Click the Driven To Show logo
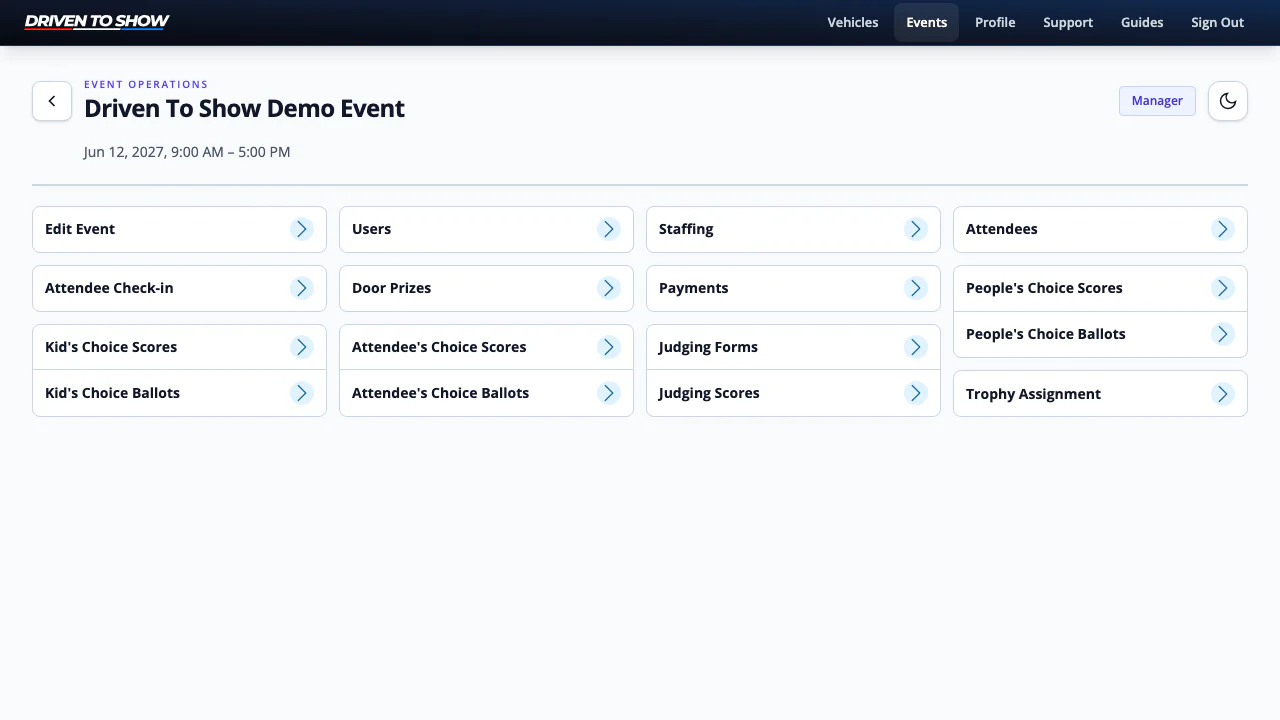The width and height of the screenshot is (1280, 720). pos(97,22)
